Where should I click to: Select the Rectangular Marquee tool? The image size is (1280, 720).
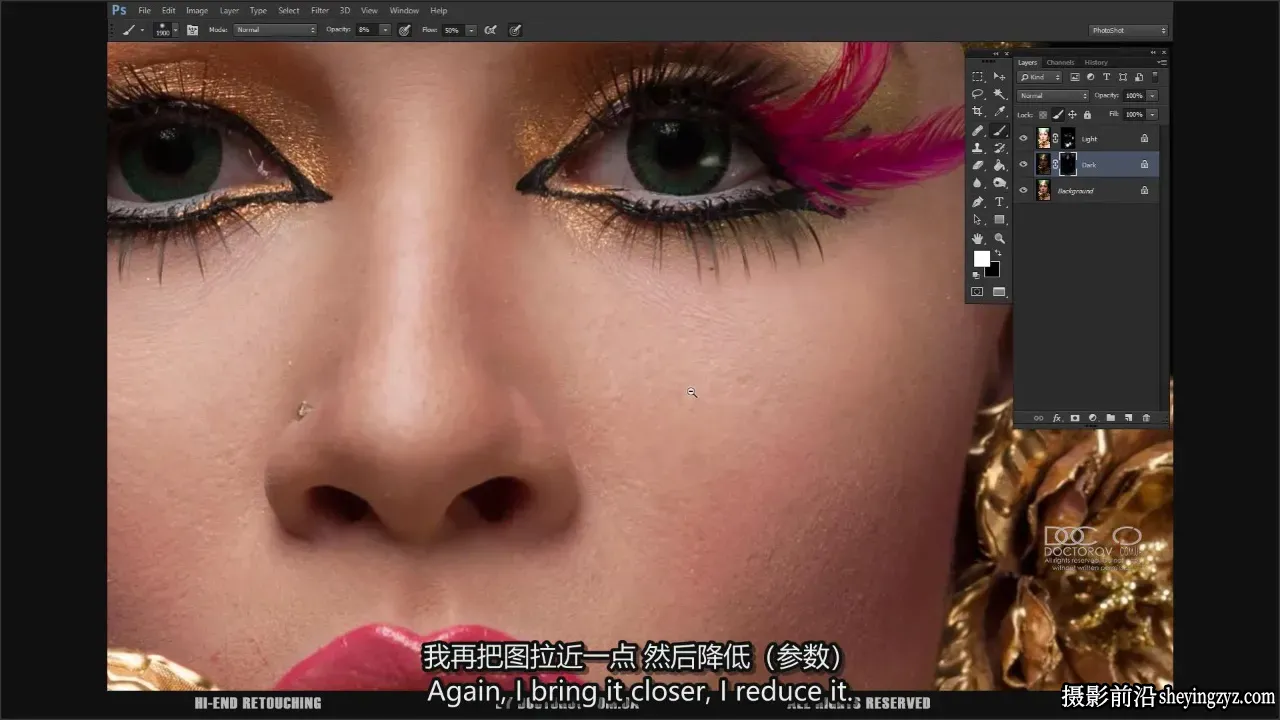977,77
